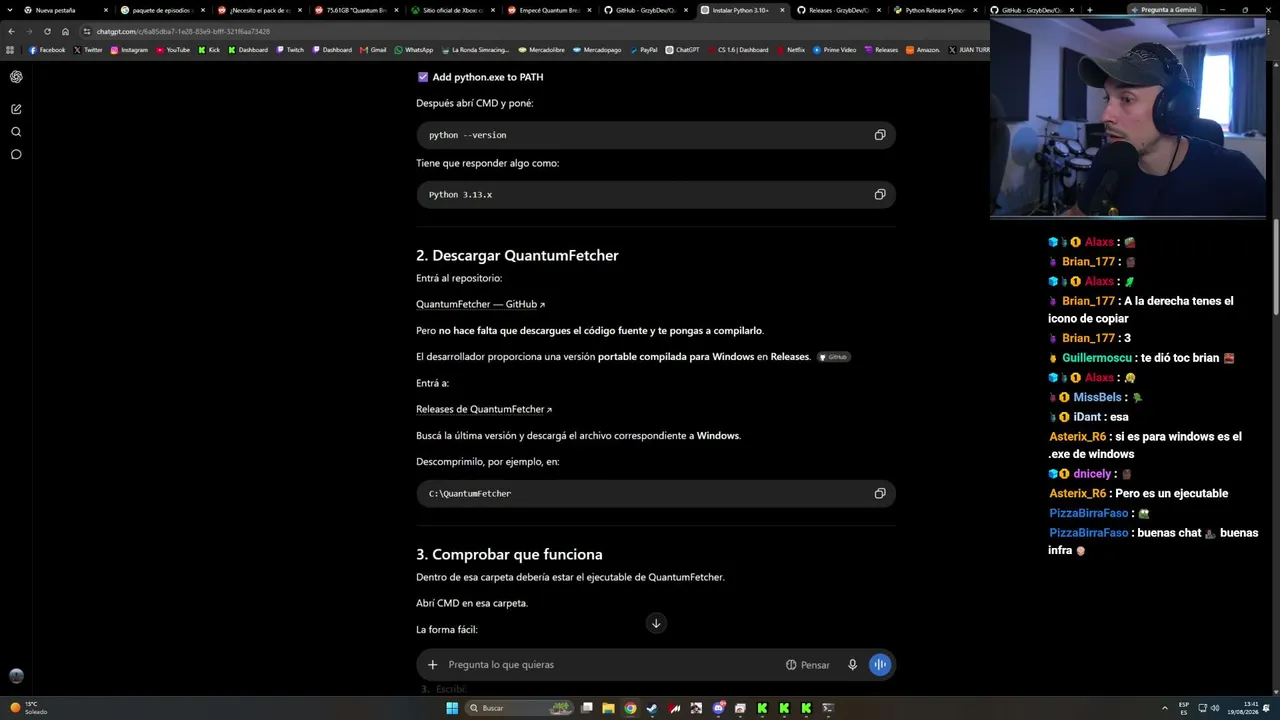Image resolution: width=1280 pixels, height=720 pixels.
Task: Start dictation with the microphone icon
Action: point(852,665)
